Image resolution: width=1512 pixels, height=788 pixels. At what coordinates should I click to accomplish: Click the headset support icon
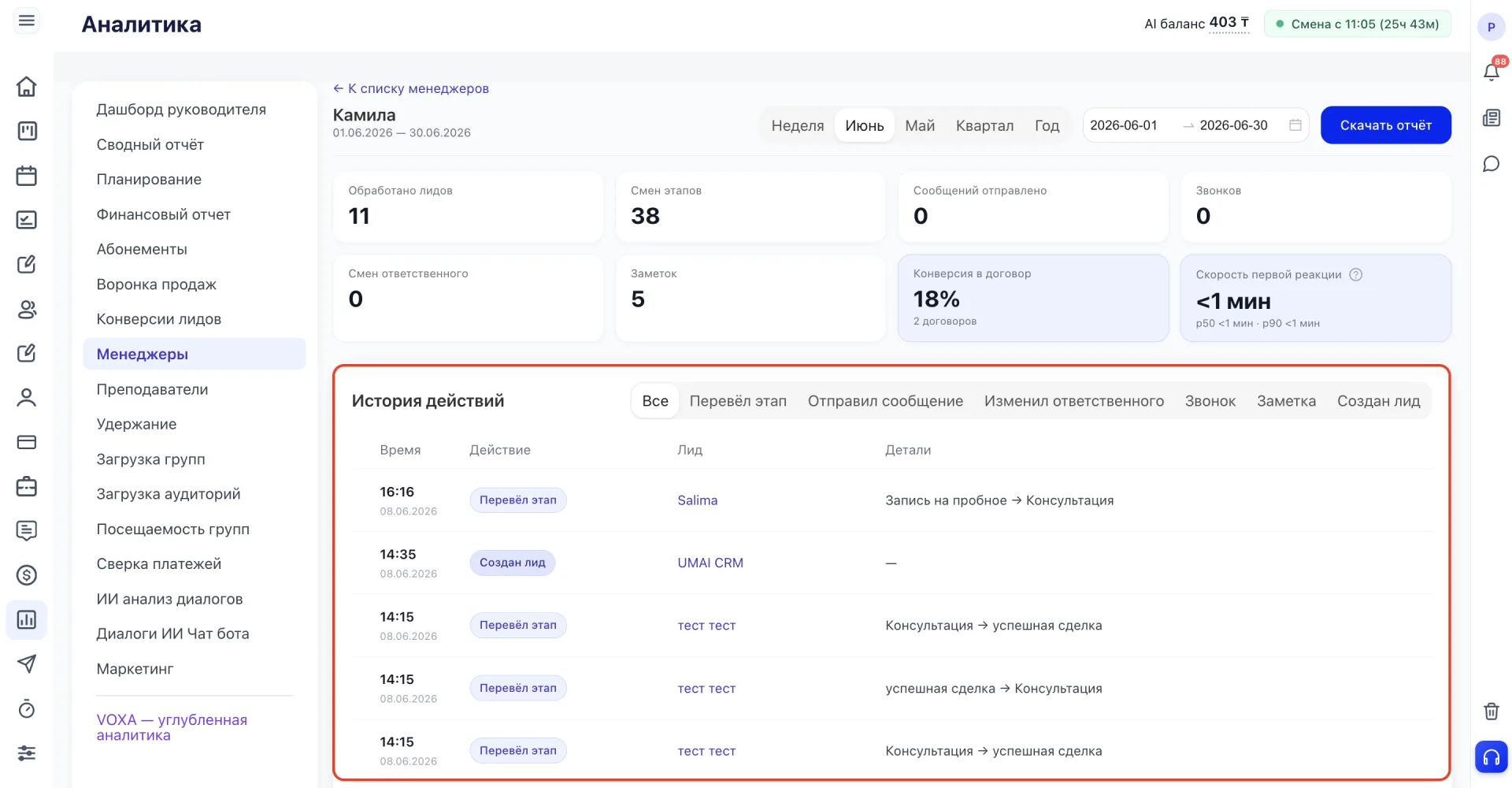pyautogui.click(x=1491, y=757)
